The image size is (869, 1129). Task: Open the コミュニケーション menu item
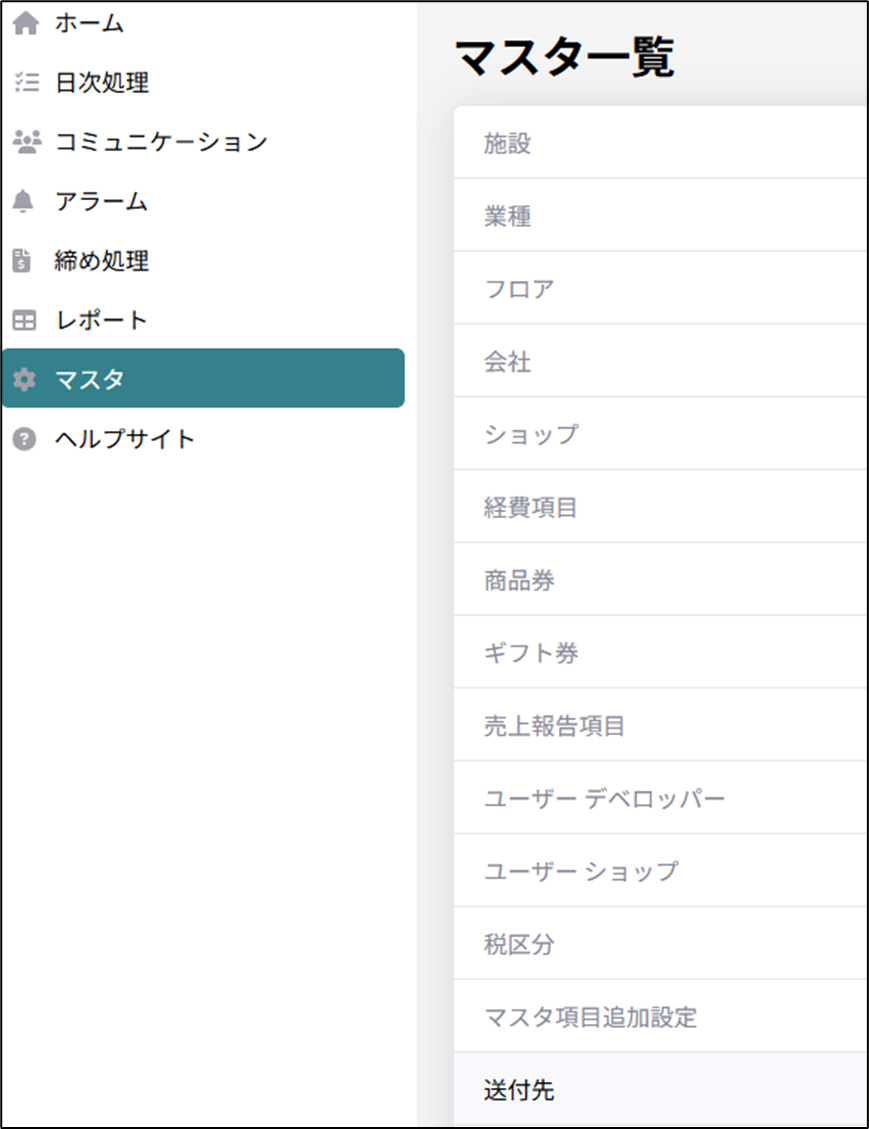click(x=161, y=142)
